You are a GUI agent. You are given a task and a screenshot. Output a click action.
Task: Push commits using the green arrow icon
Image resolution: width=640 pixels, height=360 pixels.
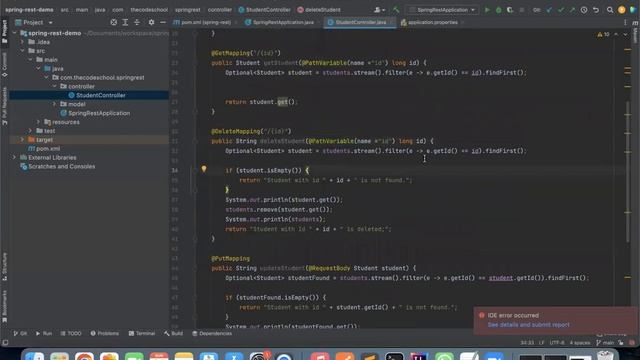(x=572, y=10)
